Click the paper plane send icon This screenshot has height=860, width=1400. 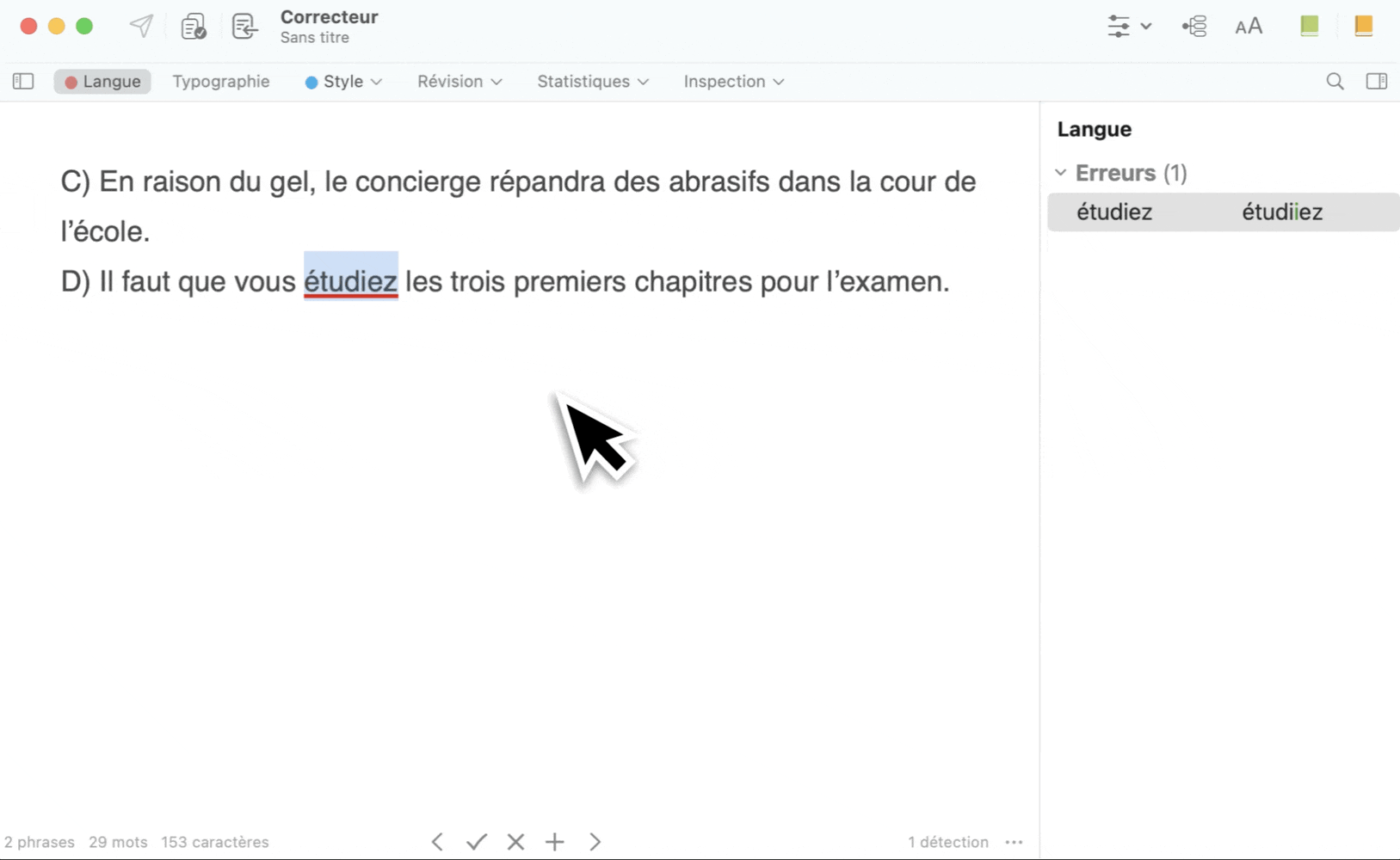pyautogui.click(x=141, y=26)
